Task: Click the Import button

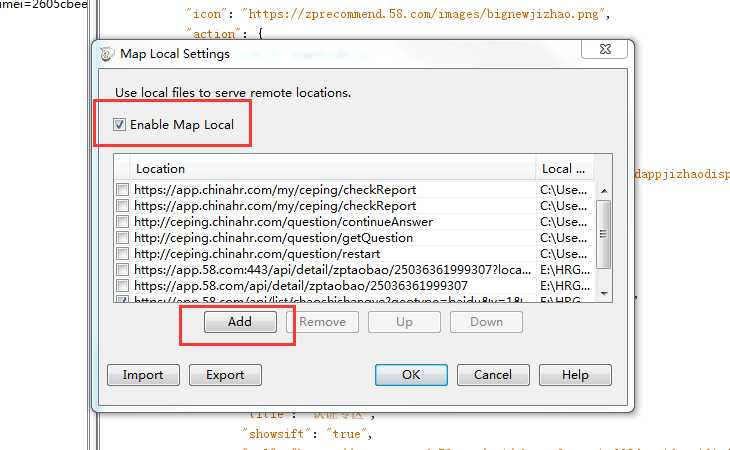Action: pos(143,375)
